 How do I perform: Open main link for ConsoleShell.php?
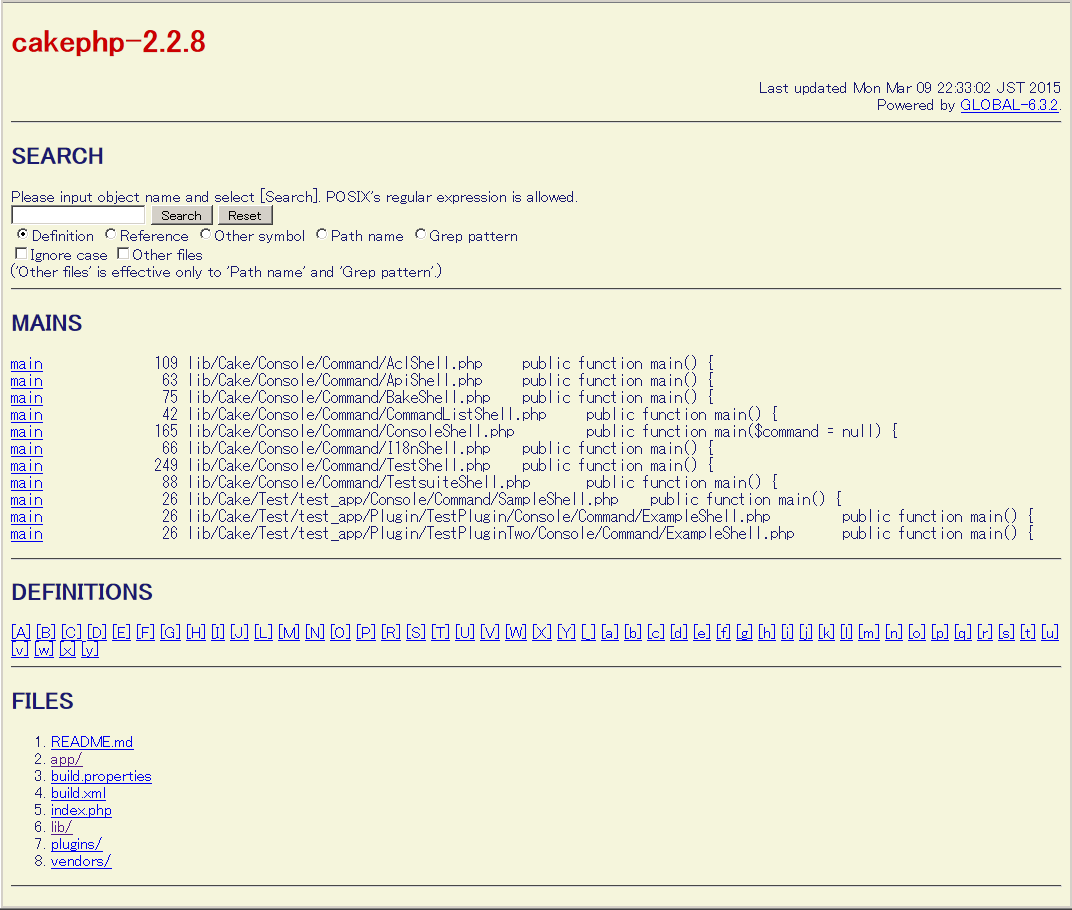click(27, 432)
